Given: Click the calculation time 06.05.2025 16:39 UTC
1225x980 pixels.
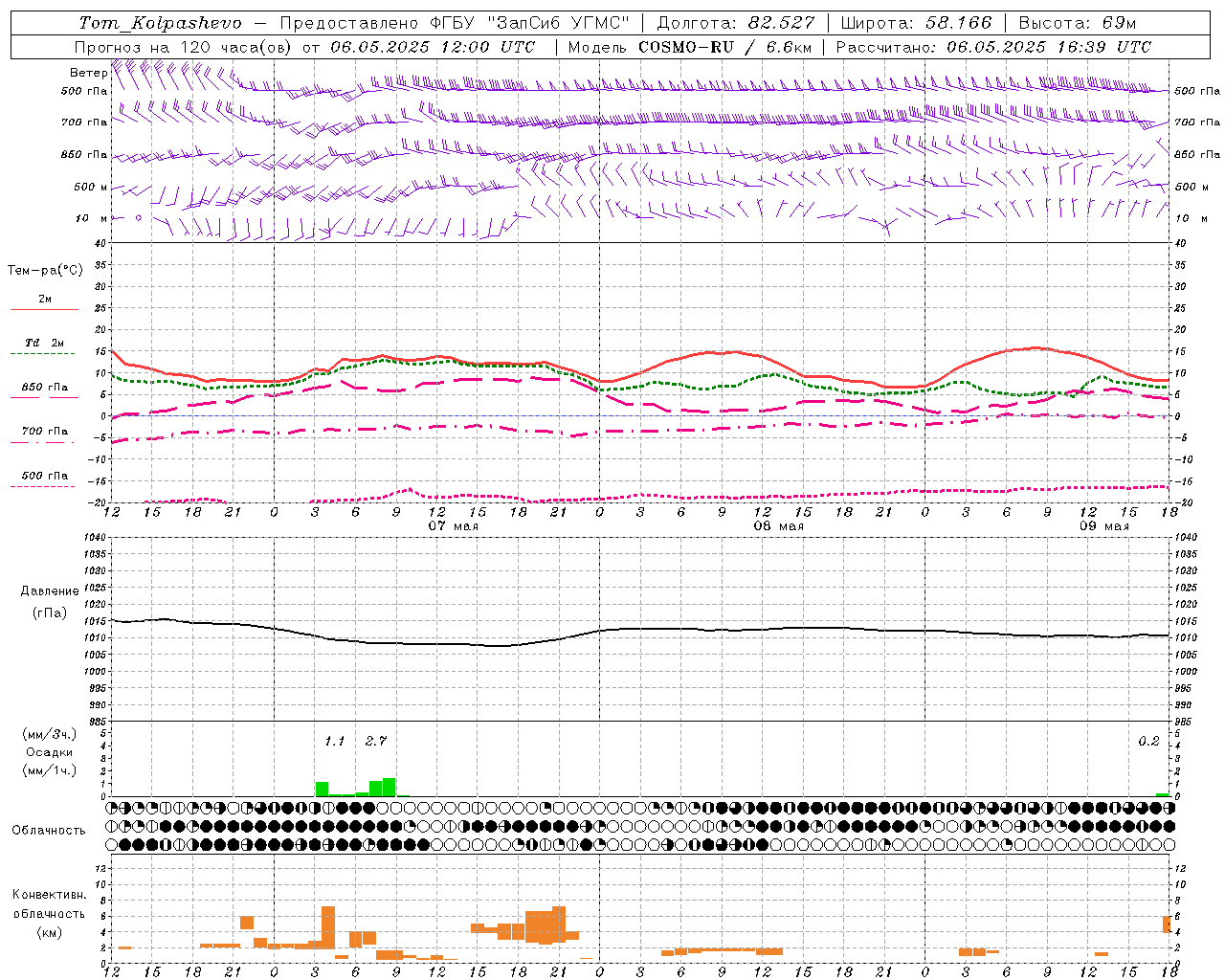Looking at the screenshot, I should point(1049,47).
